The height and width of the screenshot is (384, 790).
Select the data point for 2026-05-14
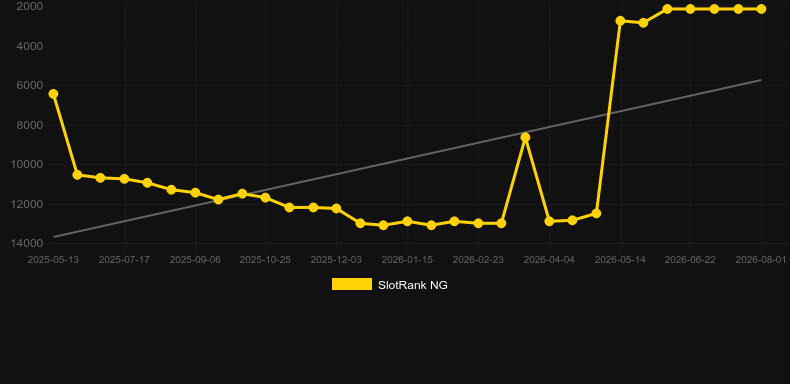click(x=620, y=21)
